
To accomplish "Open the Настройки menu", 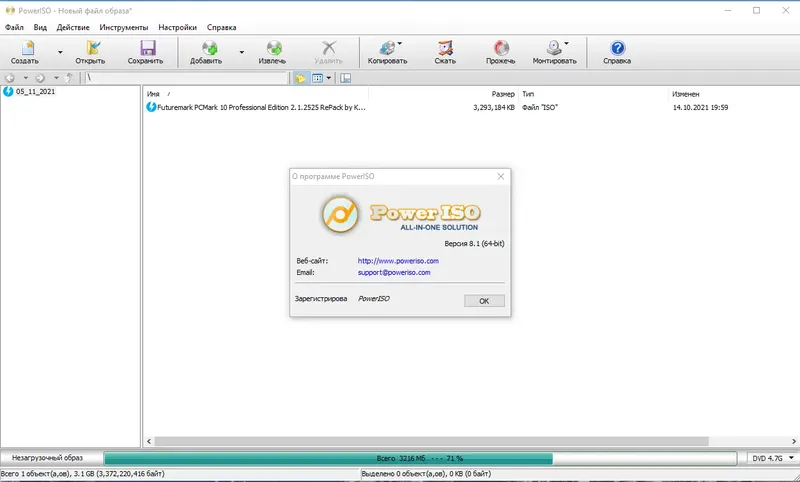I will coord(178,28).
